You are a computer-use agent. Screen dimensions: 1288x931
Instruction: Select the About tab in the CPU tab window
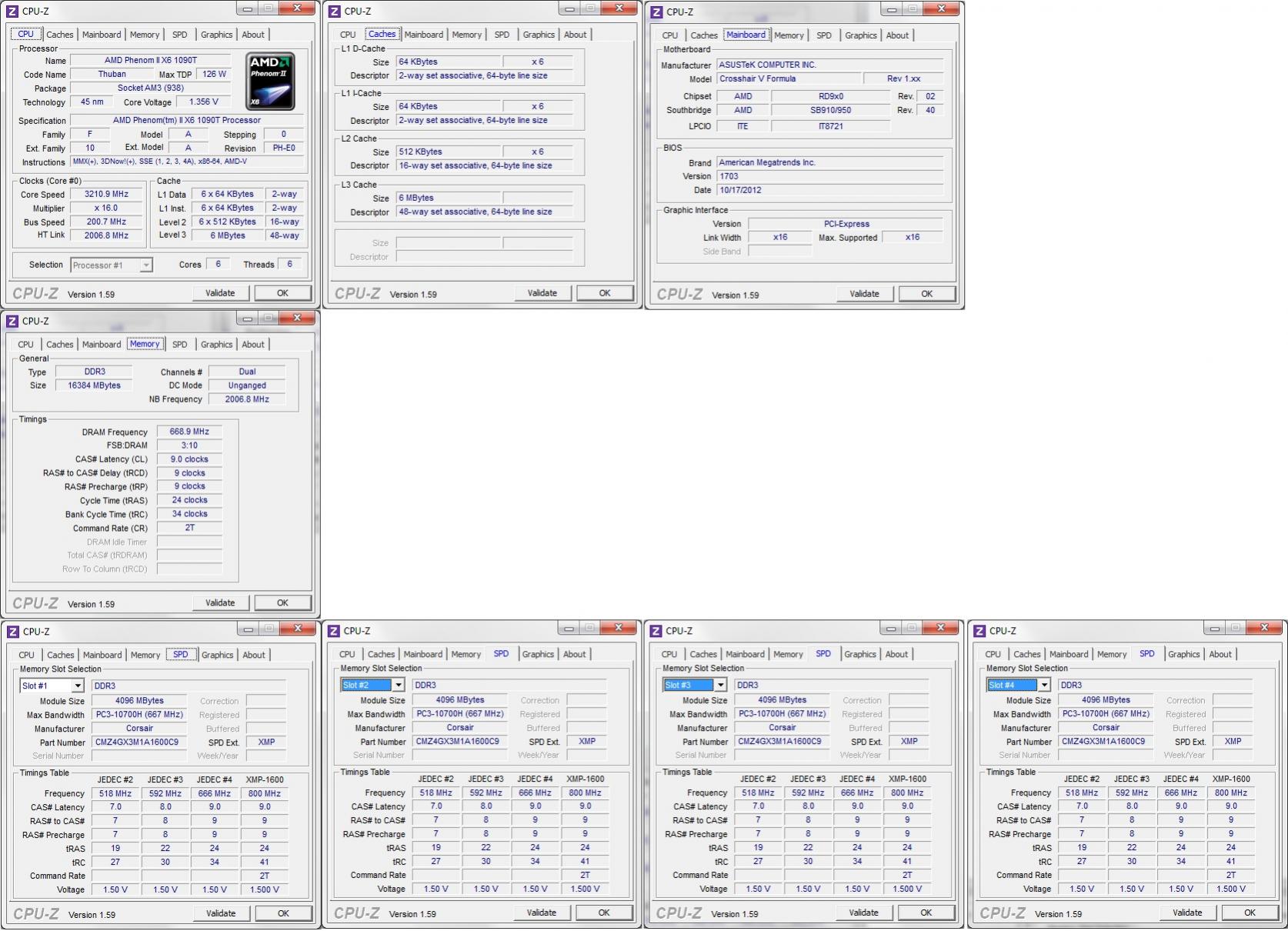point(253,35)
